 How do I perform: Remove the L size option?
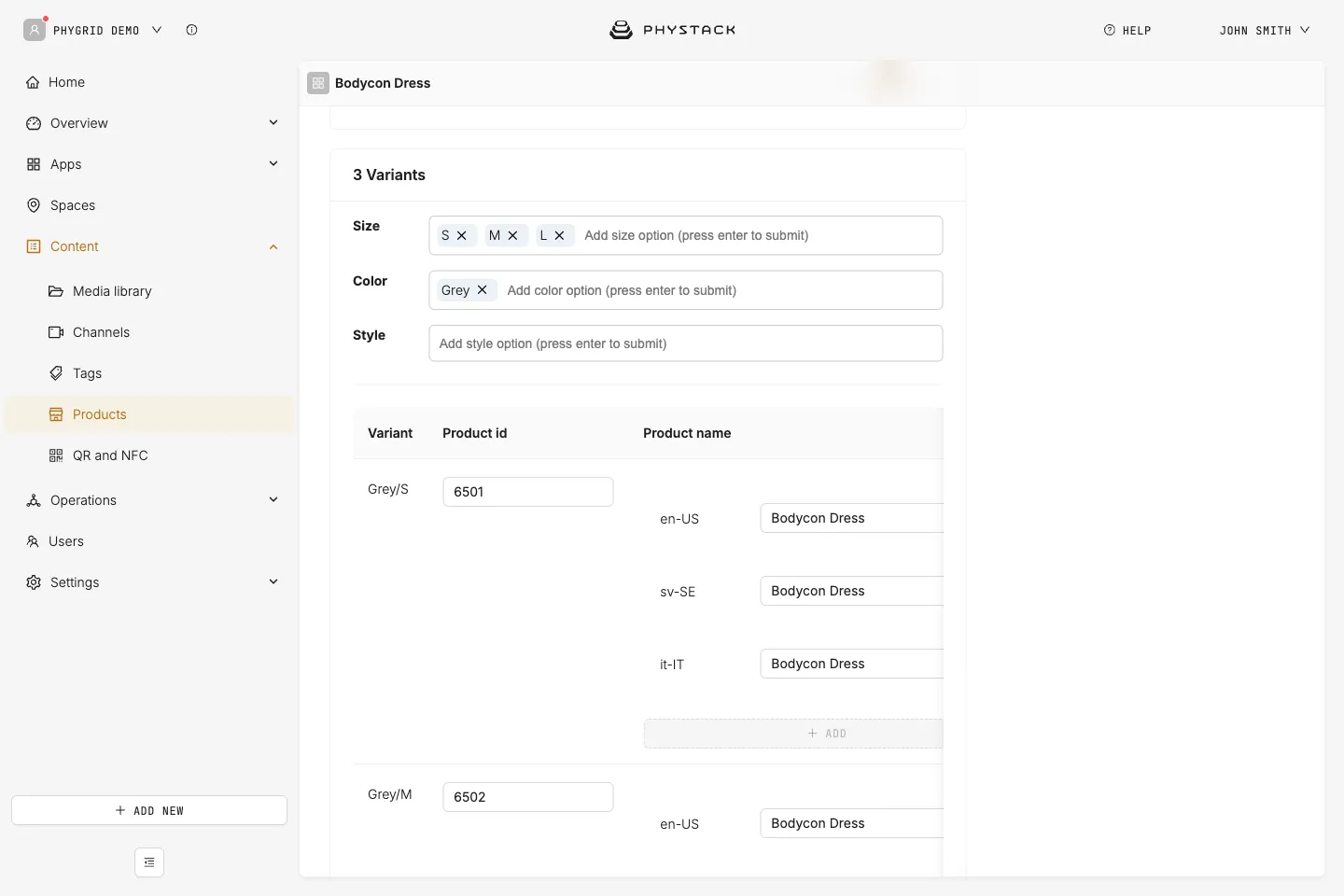tap(559, 235)
